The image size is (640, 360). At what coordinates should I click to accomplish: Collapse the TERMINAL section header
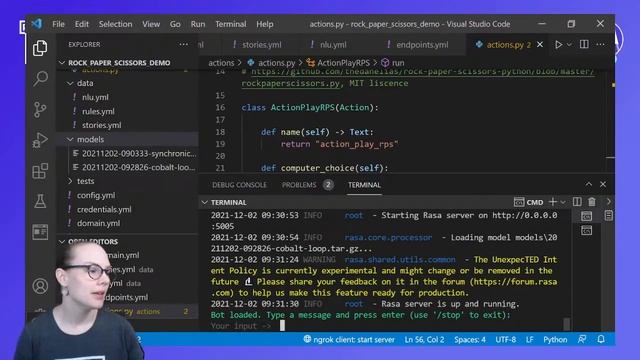pyautogui.click(x=204, y=202)
